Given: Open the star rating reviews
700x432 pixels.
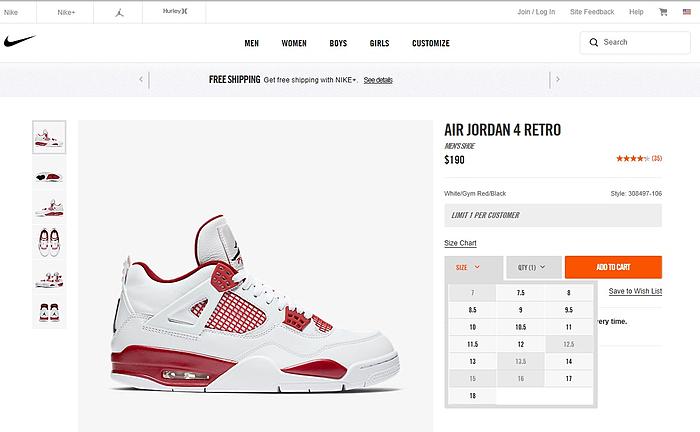Looking at the screenshot, I should click(639, 158).
